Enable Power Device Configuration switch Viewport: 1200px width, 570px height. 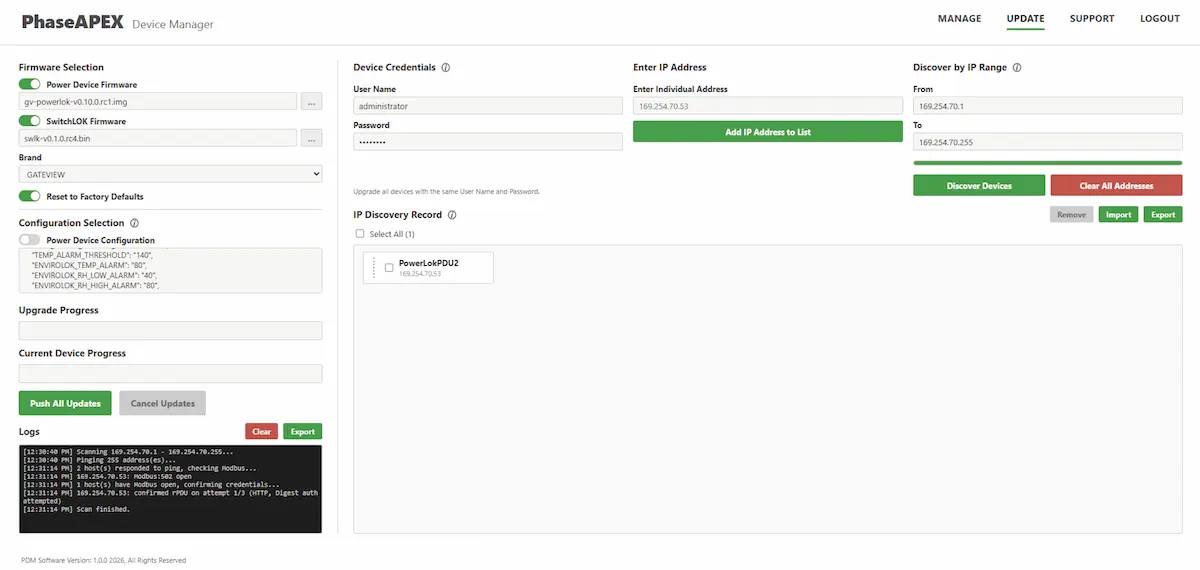point(30,240)
